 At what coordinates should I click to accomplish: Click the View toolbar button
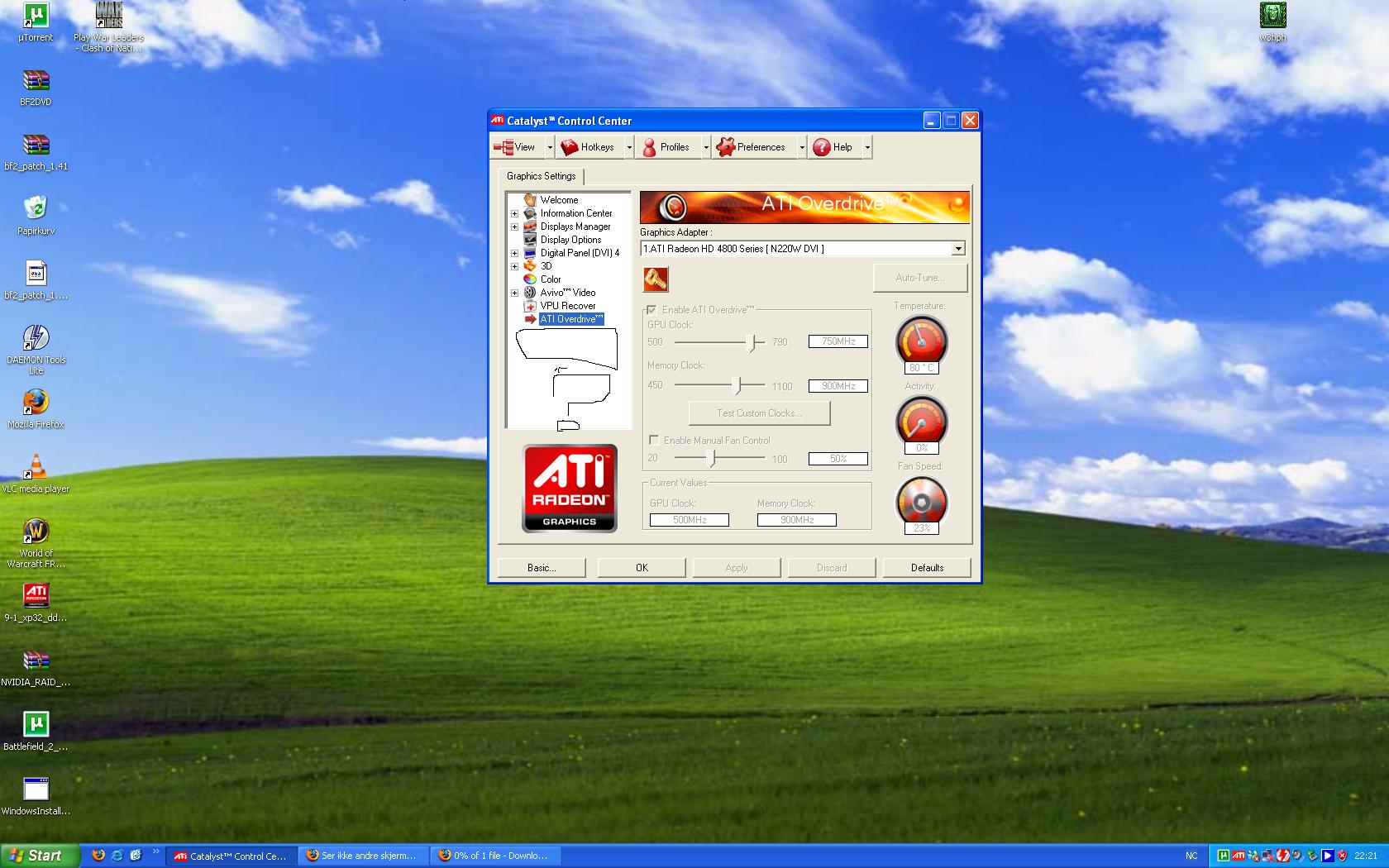tap(517, 147)
